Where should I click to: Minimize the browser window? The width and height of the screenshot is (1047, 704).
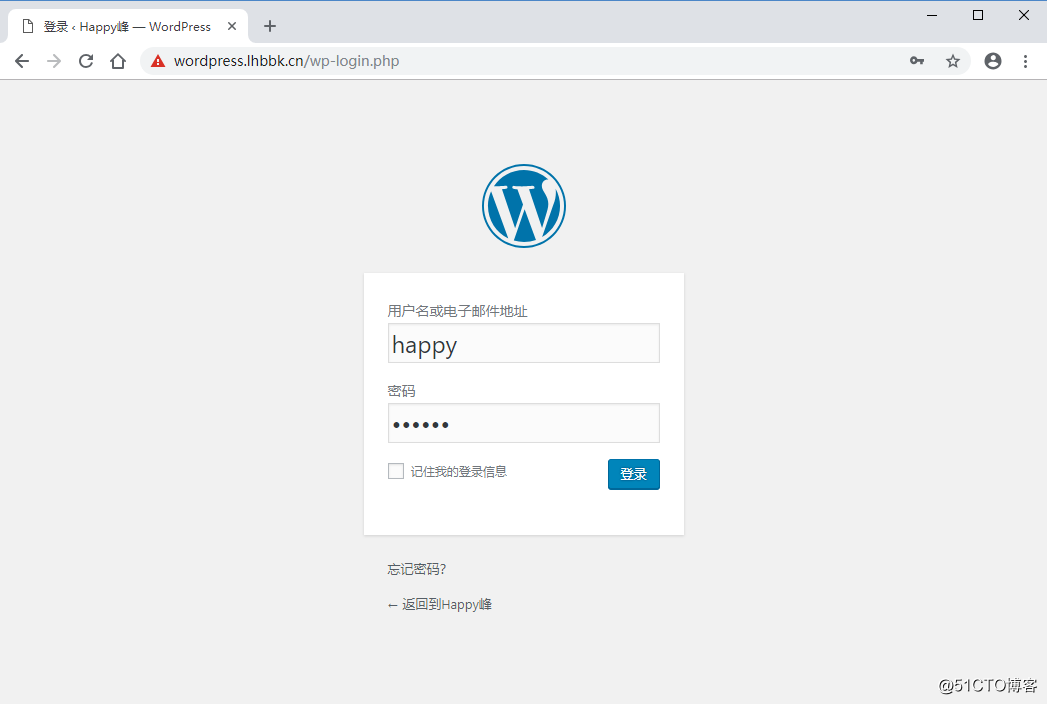(932, 15)
